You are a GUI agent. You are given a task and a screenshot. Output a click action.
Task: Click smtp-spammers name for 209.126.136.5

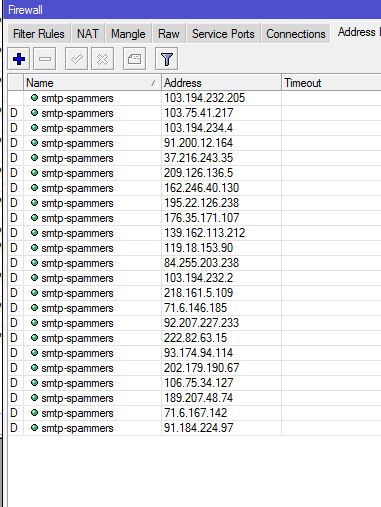coord(77,173)
